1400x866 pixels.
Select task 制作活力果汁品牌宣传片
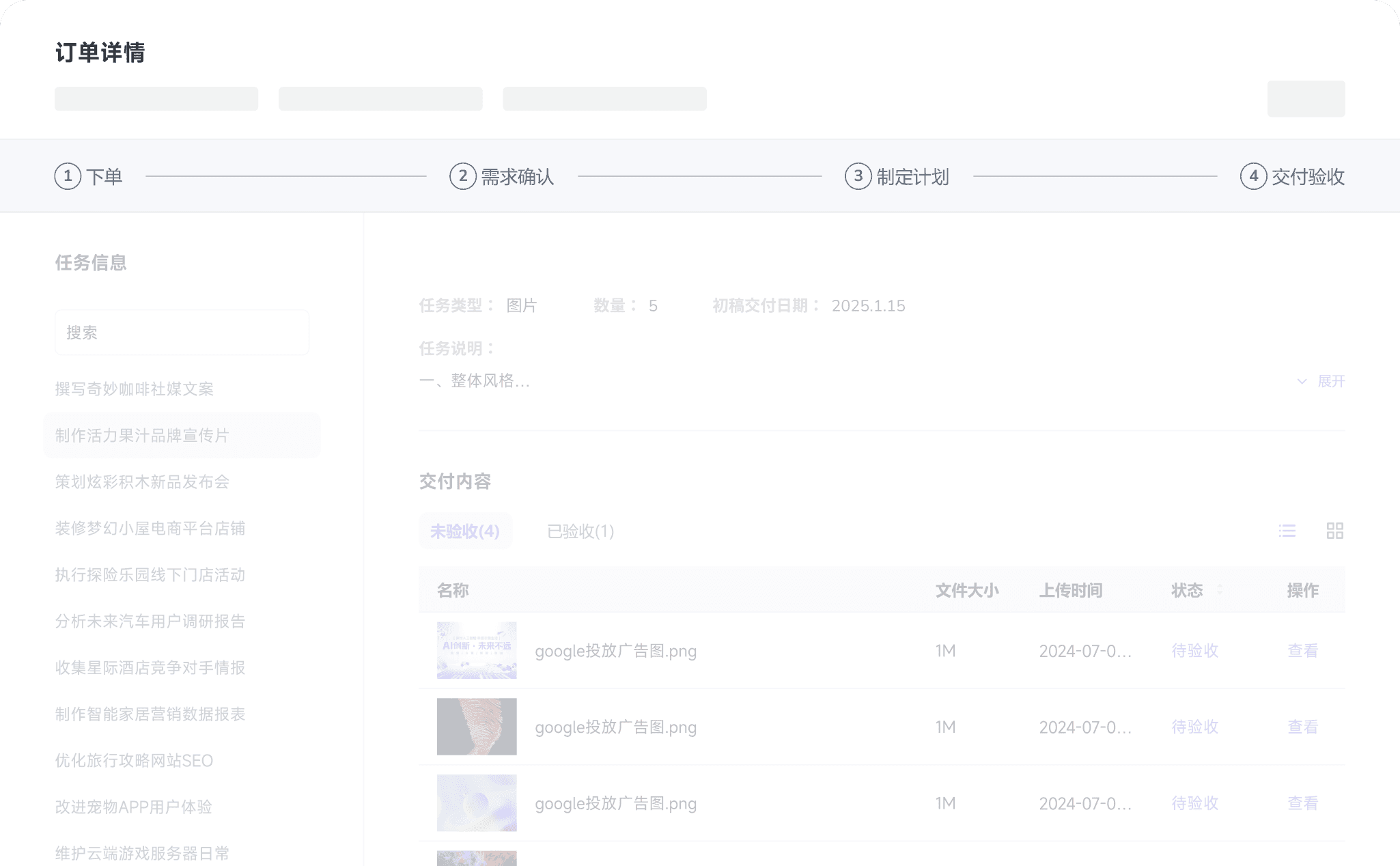click(x=142, y=435)
